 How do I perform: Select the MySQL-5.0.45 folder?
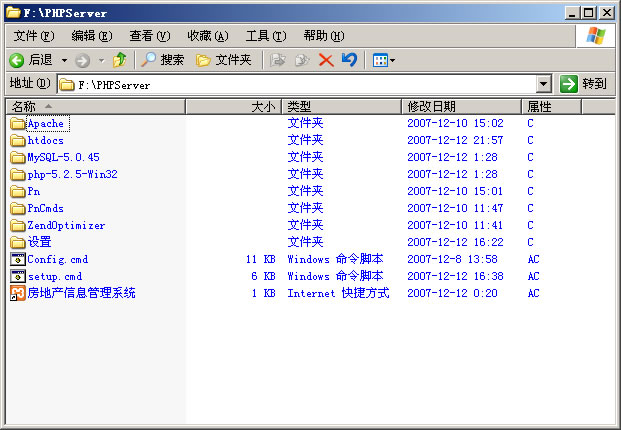[63, 157]
